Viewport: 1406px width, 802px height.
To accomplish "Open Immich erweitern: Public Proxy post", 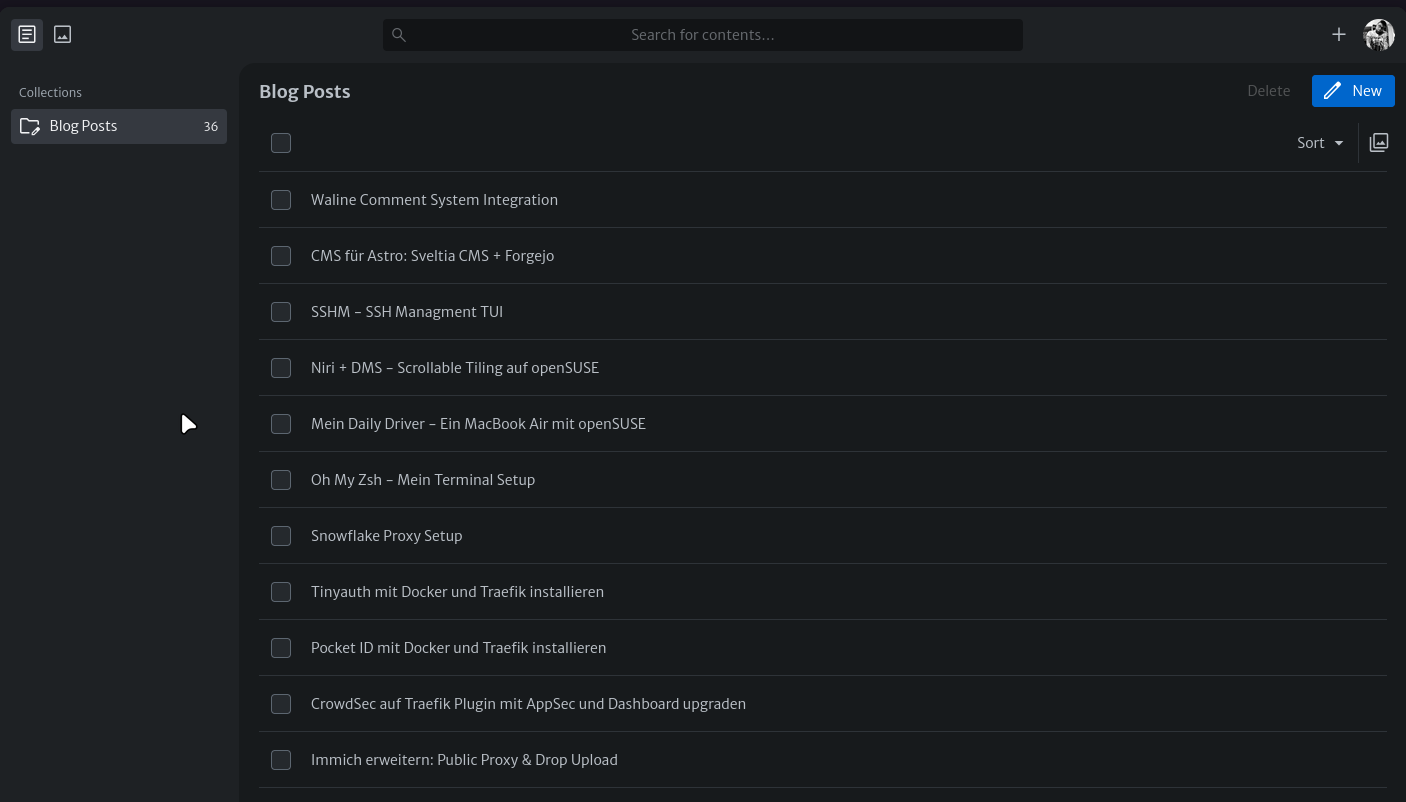I will coord(464,760).
